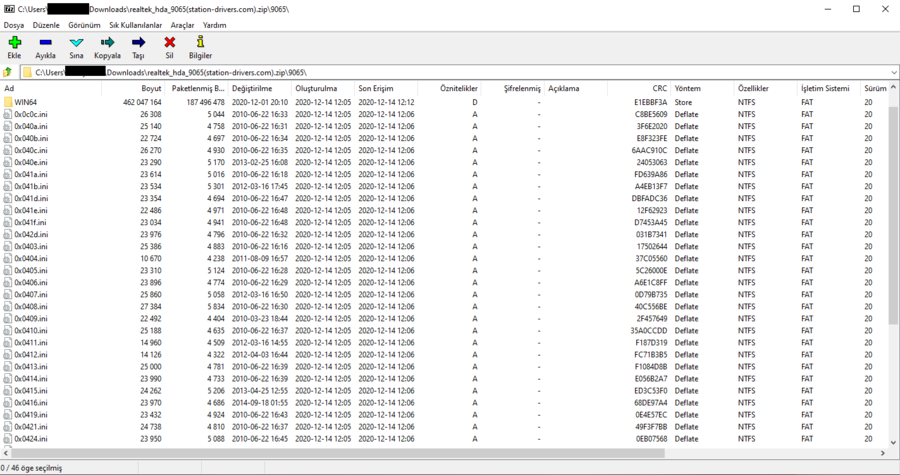Select the file name 0x040c.ini
This screenshot has width=900, height=475.
[32, 150]
